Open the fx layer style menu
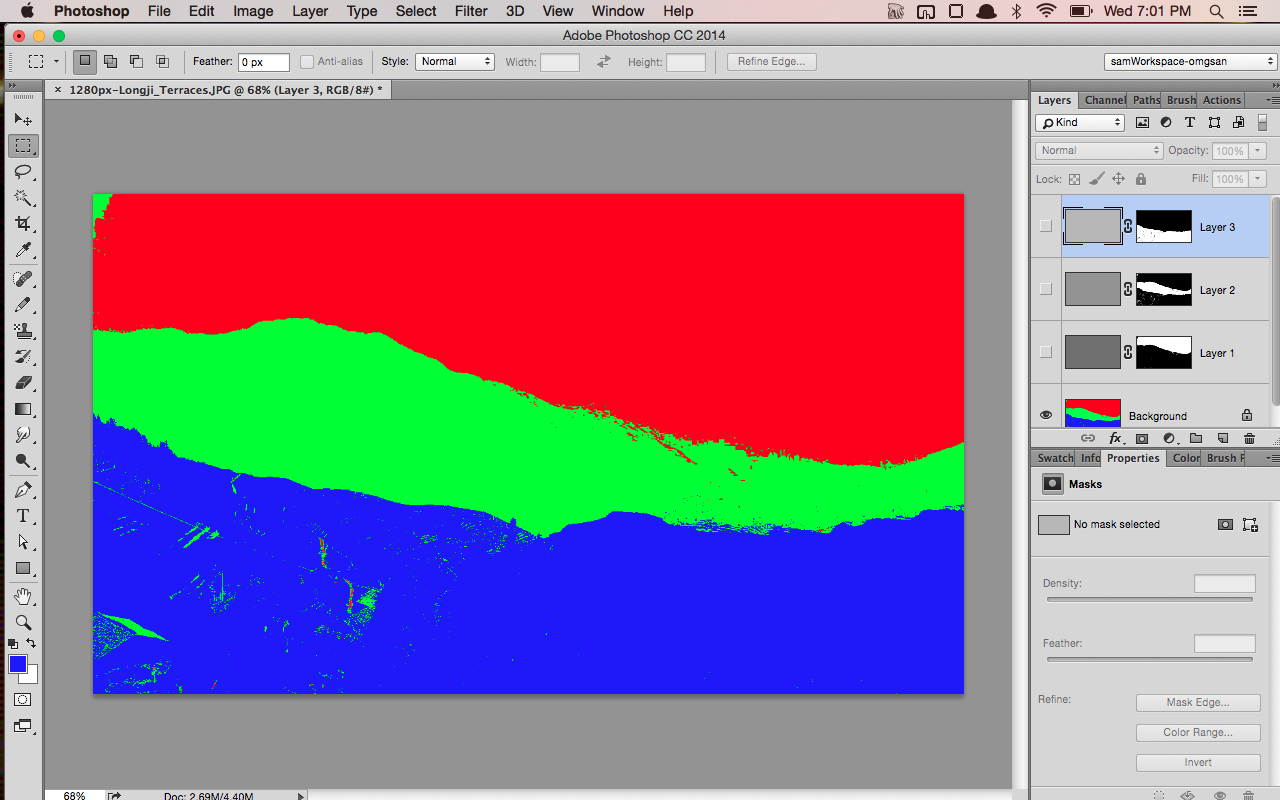The image size is (1280, 800). tap(1115, 439)
